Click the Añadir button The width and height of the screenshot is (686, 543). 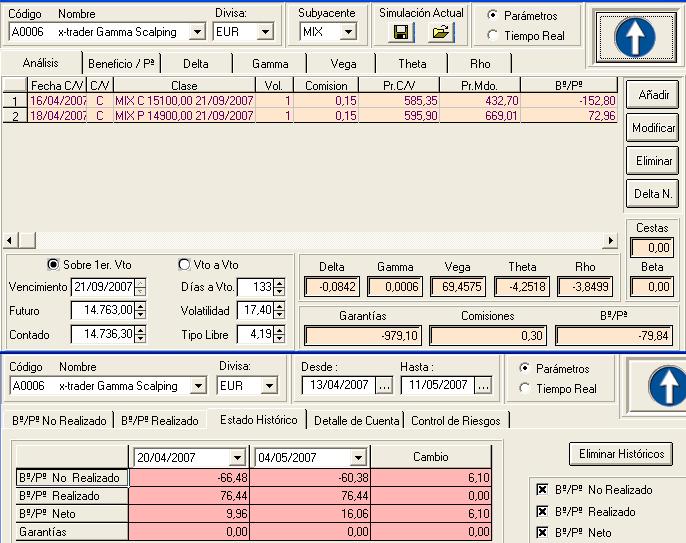tap(652, 95)
